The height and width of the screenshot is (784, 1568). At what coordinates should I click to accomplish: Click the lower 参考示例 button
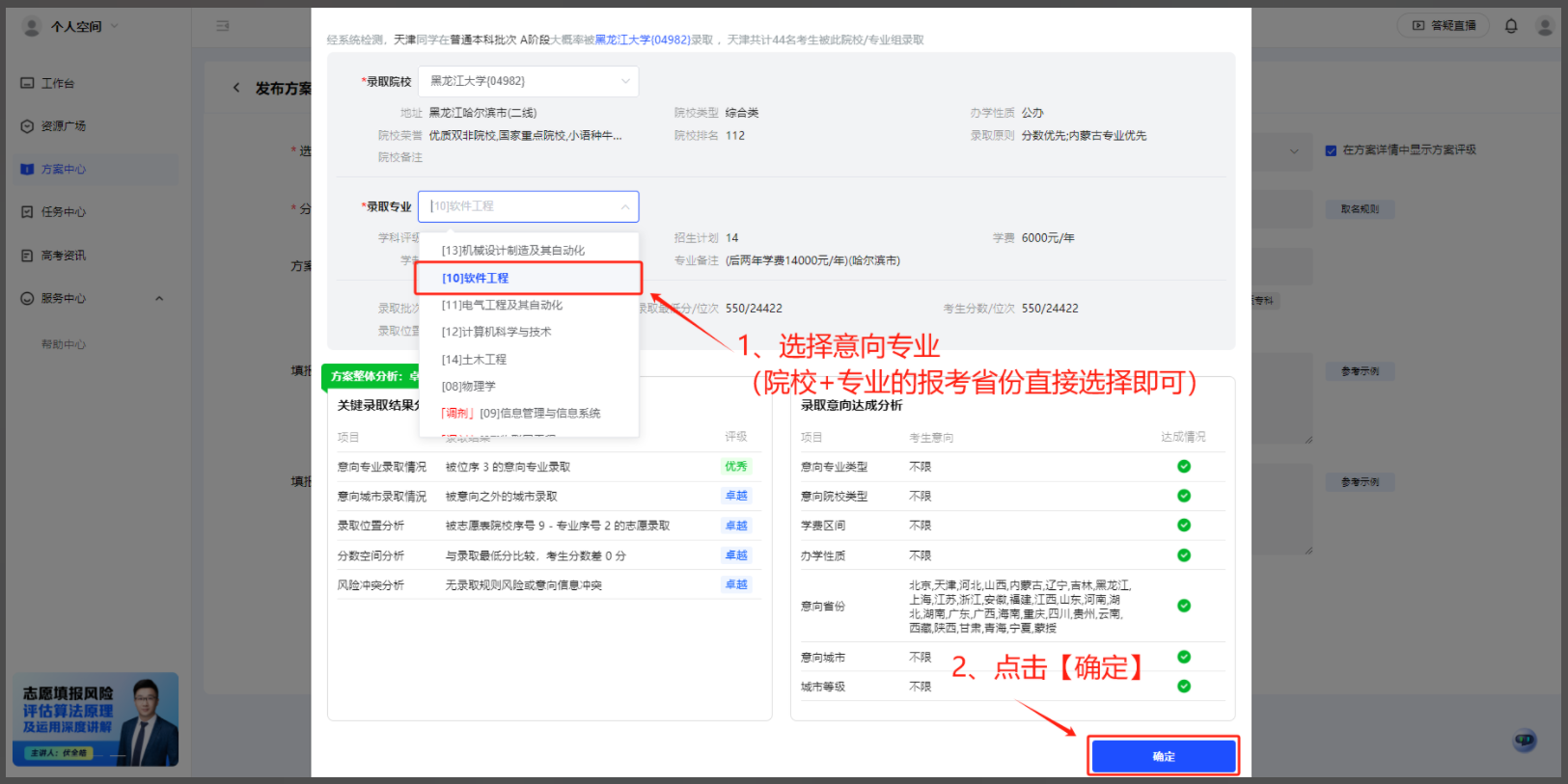click(1360, 482)
